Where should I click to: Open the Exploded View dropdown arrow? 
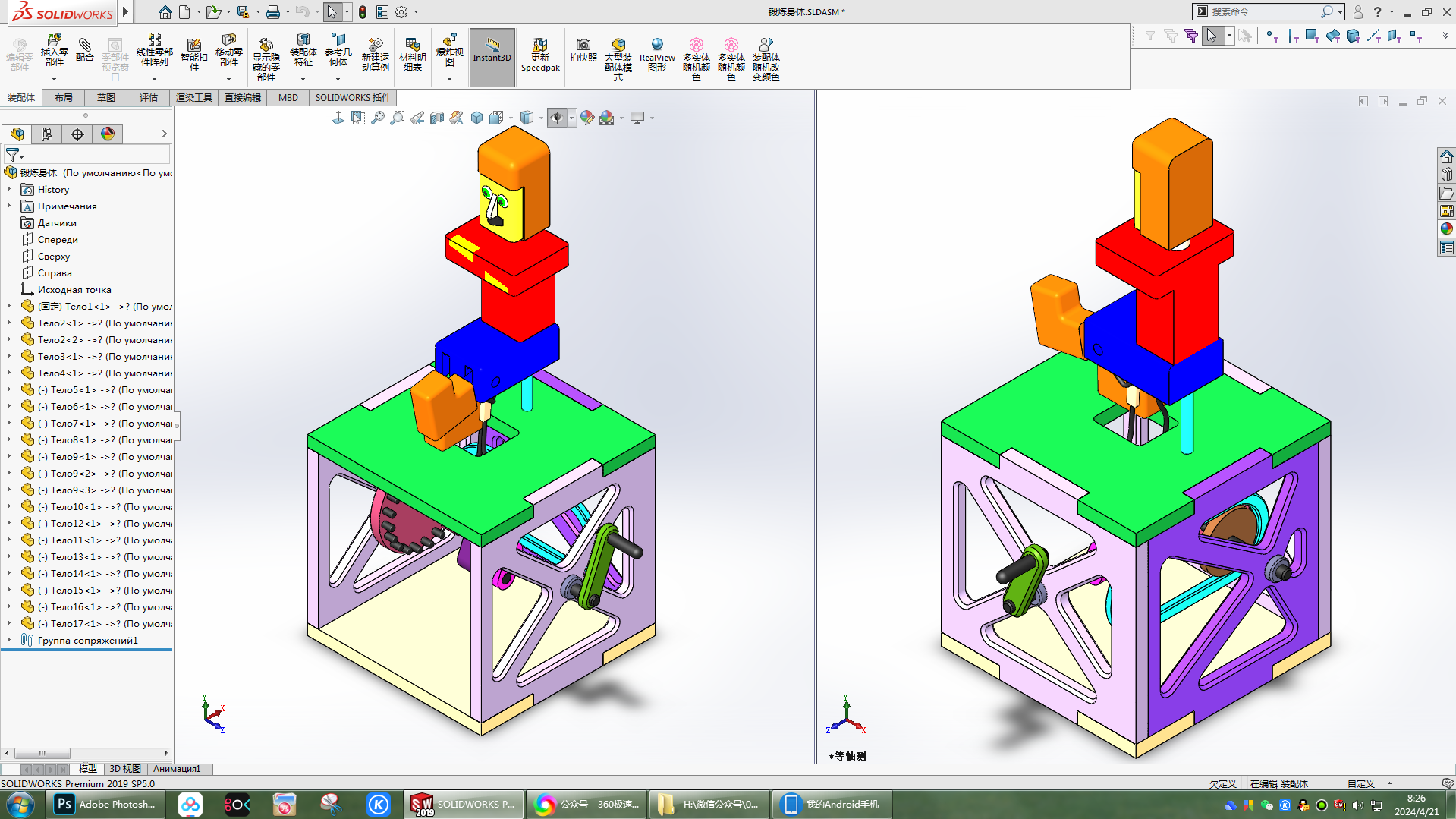(x=449, y=79)
